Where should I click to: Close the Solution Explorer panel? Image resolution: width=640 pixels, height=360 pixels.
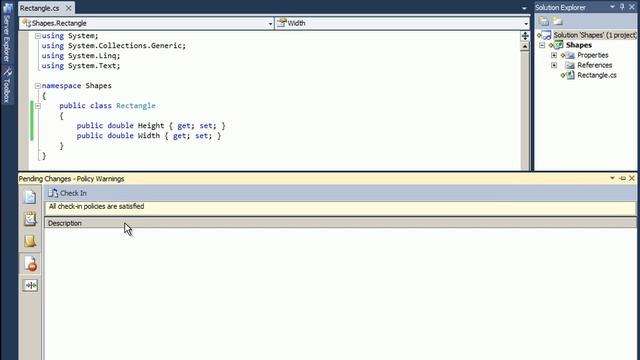point(631,7)
